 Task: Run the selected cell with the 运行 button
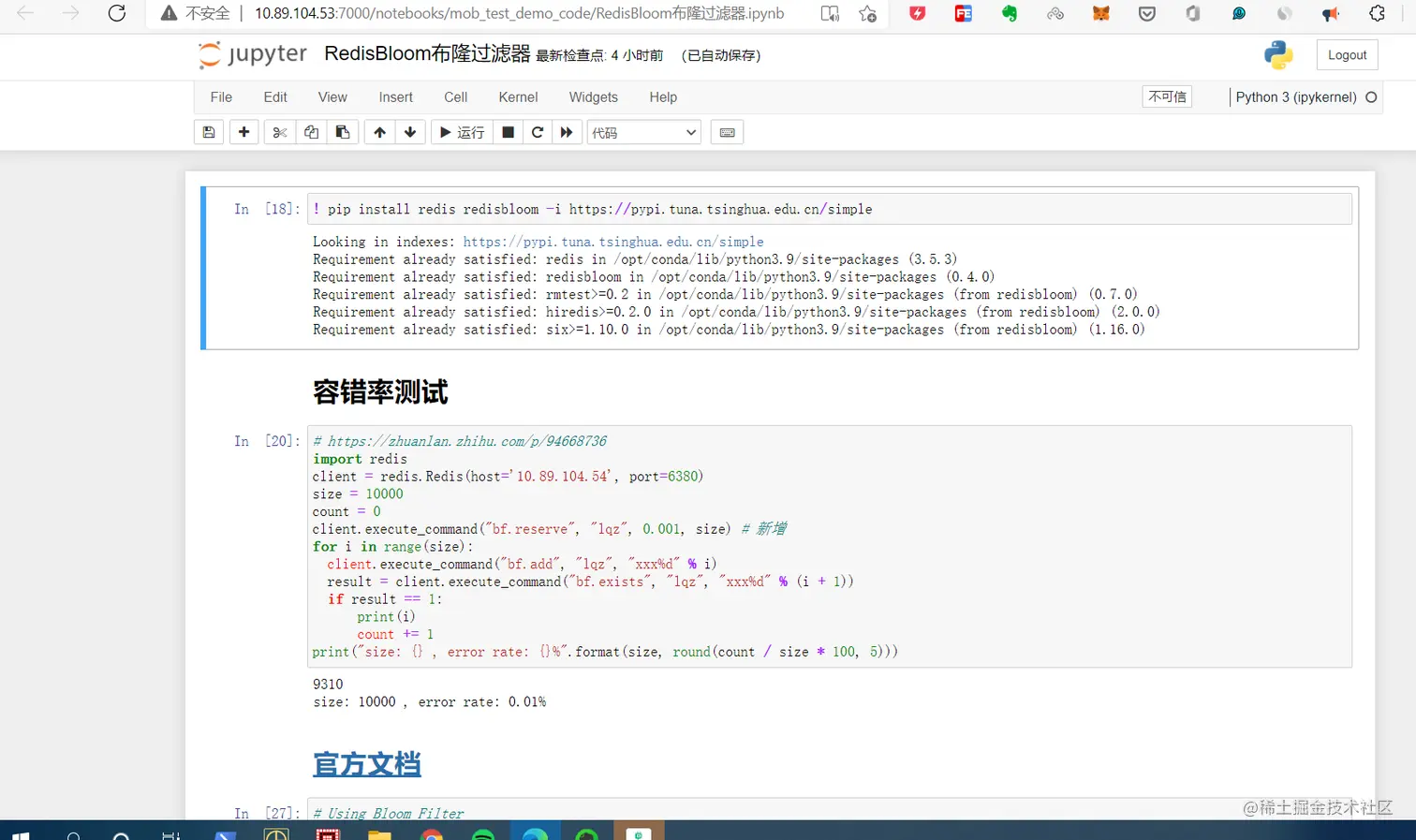click(462, 132)
